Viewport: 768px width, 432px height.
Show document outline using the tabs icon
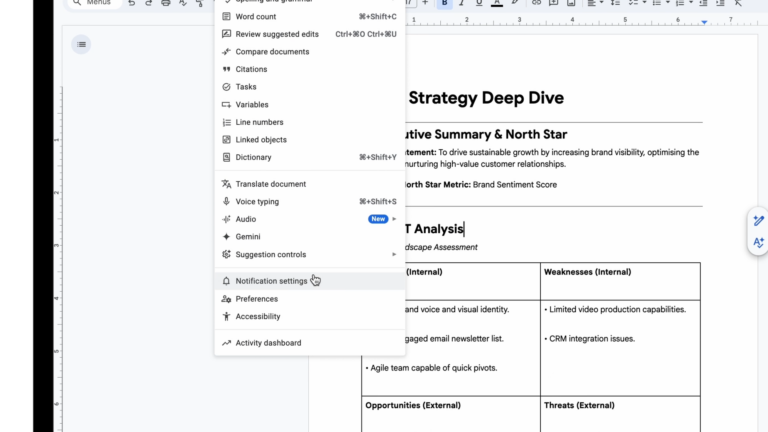click(82, 43)
